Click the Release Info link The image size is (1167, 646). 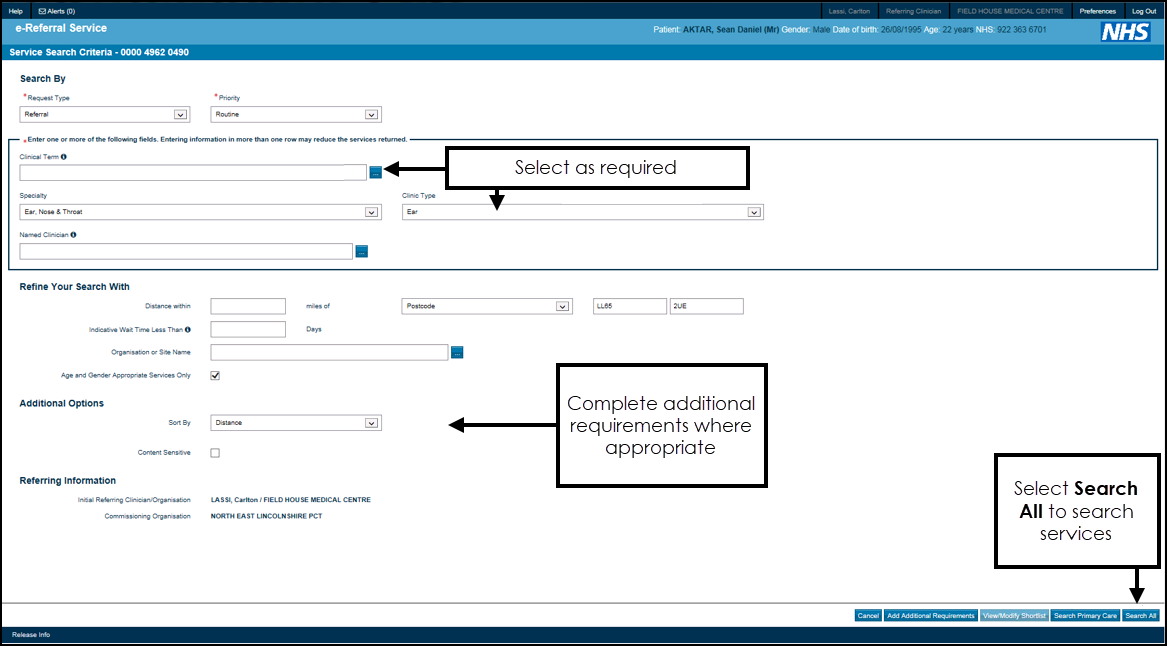31,635
